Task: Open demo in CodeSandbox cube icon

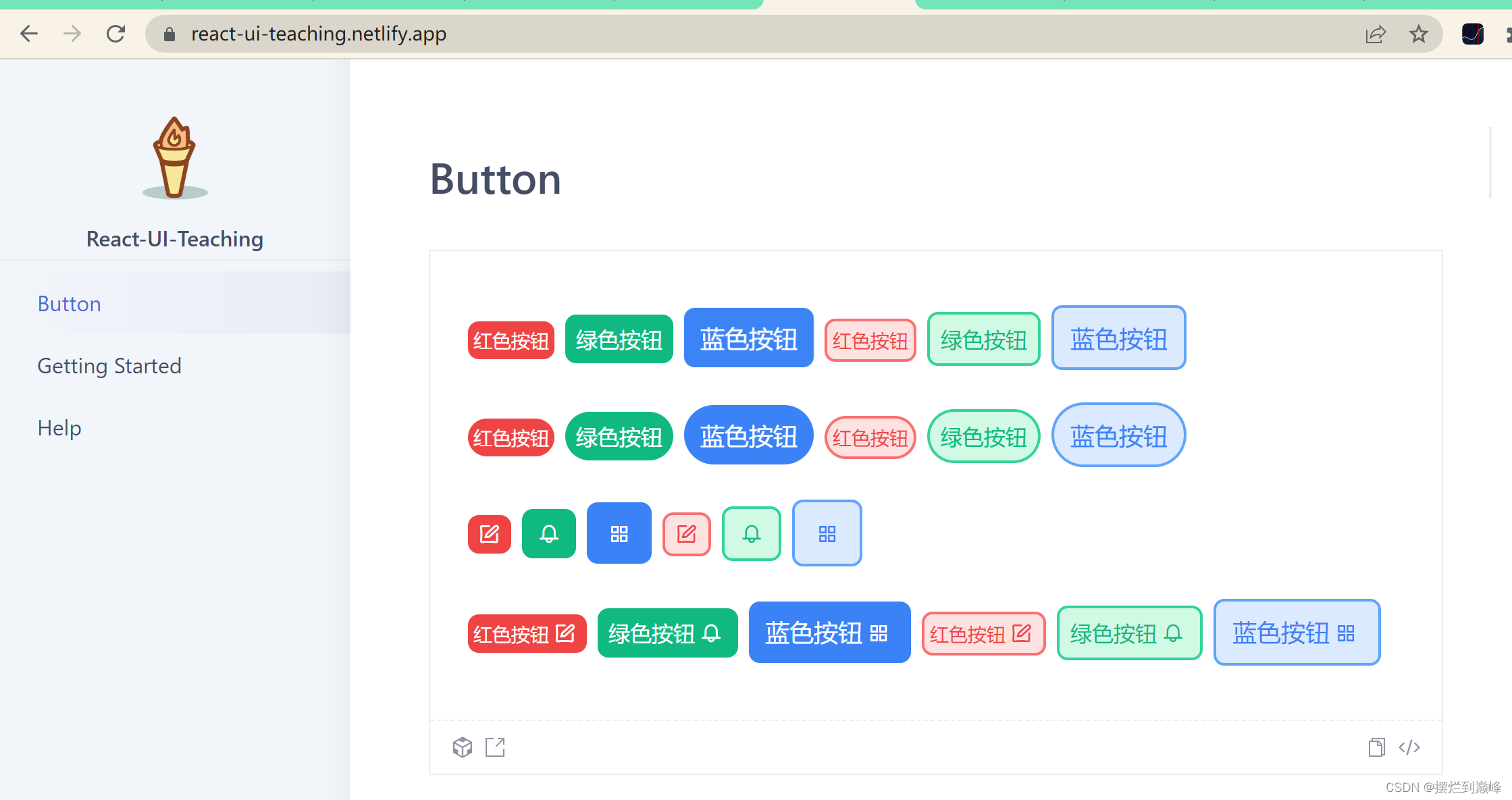Action: tap(463, 747)
